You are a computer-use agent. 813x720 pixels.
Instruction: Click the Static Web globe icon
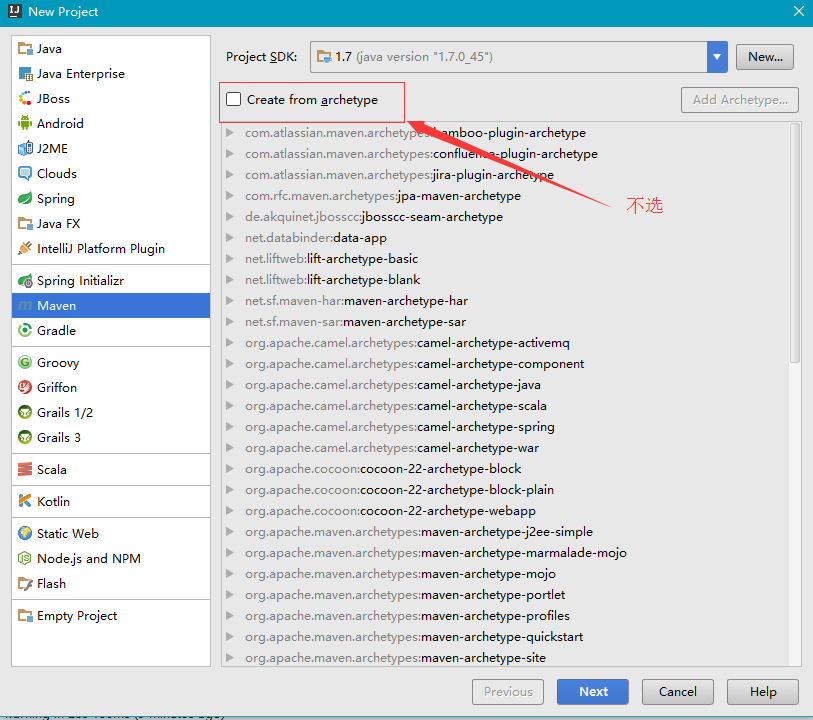25,533
